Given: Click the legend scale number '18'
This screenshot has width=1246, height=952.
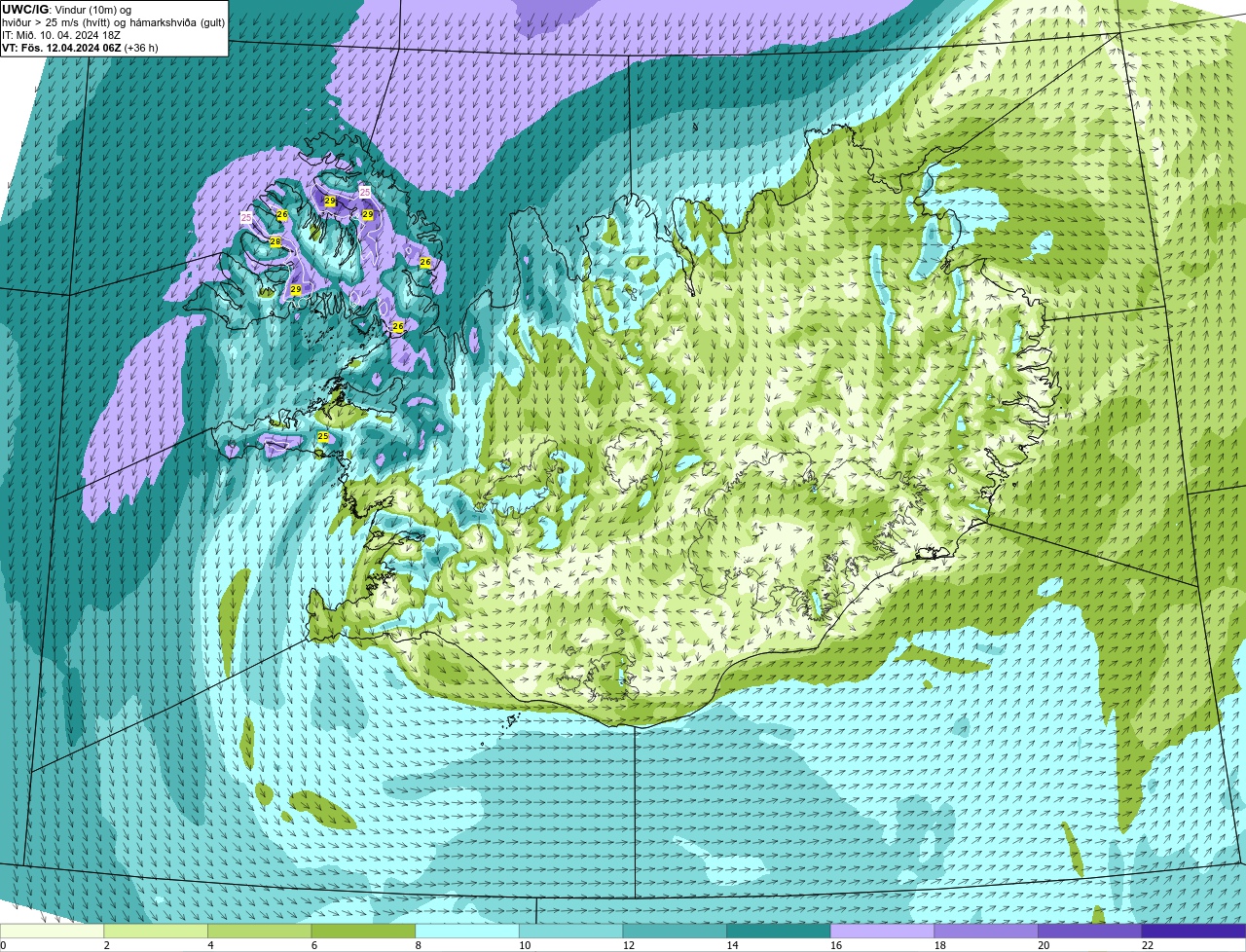Looking at the screenshot, I should tap(940, 945).
